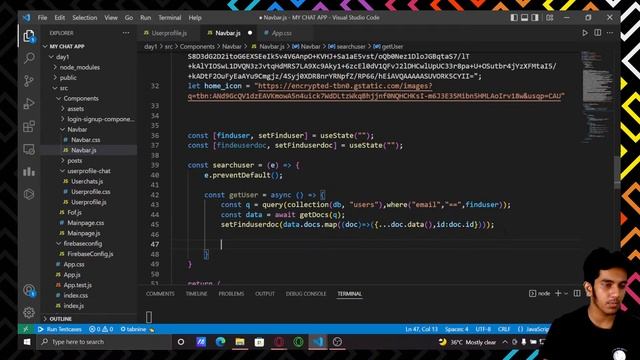Switch to DEBUG CONSOLE panel tab
640x360 pixels.
[x=306, y=293]
